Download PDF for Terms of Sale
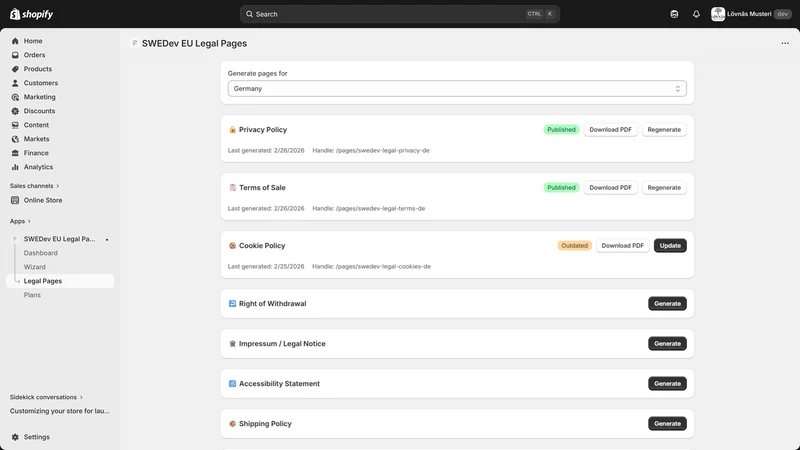The image size is (800, 450). [610, 188]
